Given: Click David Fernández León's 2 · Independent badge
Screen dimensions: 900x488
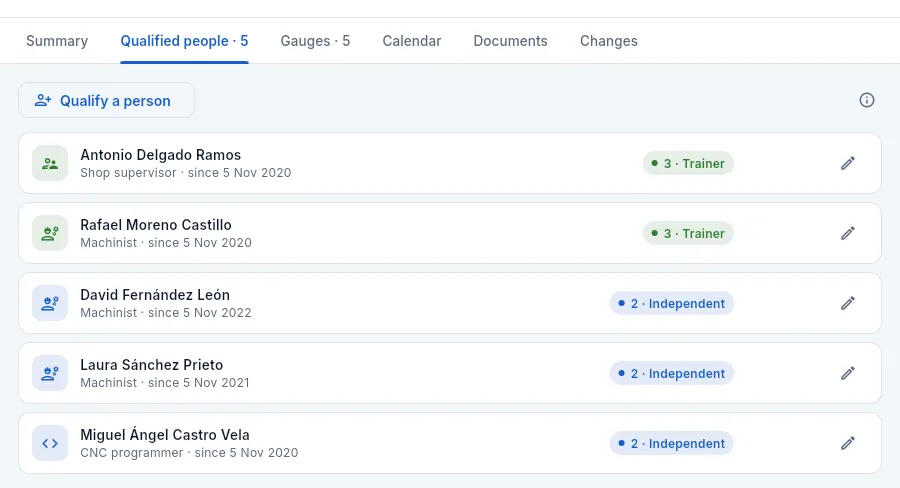Looking at the screenshot, I should click(672, 304).
